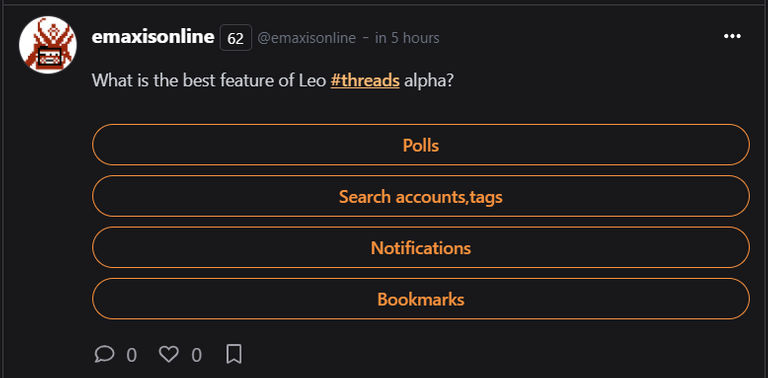Bookmark this thread with the bookmark icon
Screen dimensions: 768x378
click(x=234, y=354)
